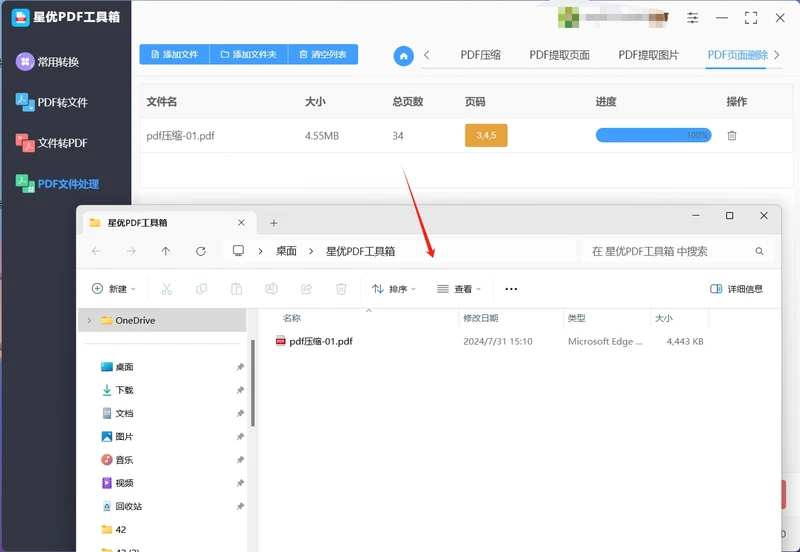Image resolution: width=800 pixels, height=552 pixels.
Task: Click the search magnifier icon in Explorer
Action: 759,251
